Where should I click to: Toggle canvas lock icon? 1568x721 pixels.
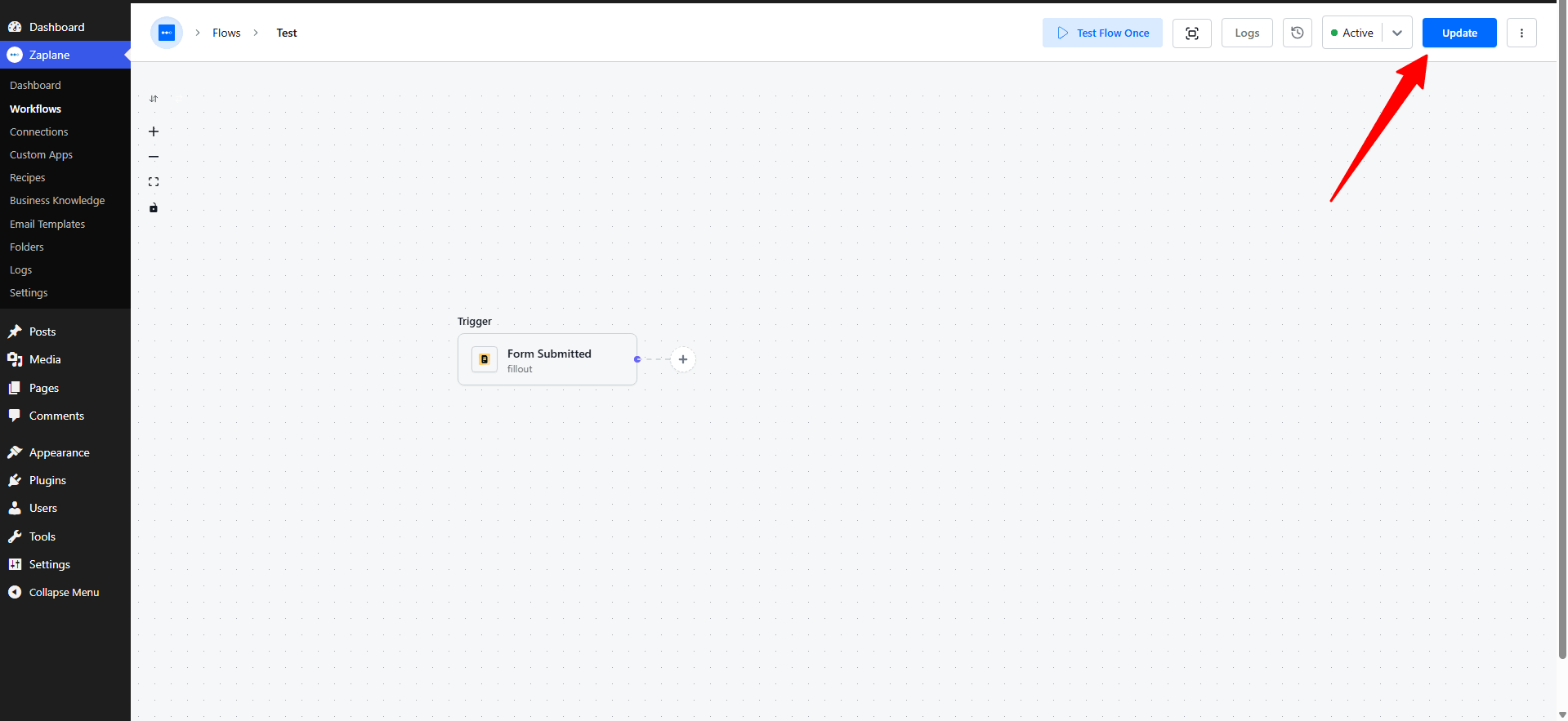[x=154, y=207]
